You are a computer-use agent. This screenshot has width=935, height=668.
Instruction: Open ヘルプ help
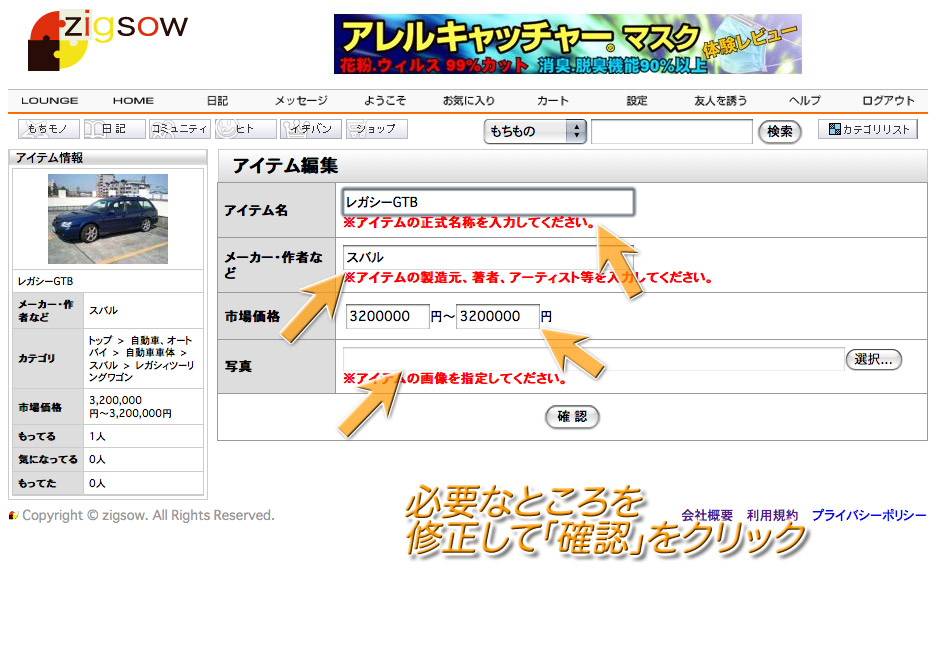tap(804, 101)
